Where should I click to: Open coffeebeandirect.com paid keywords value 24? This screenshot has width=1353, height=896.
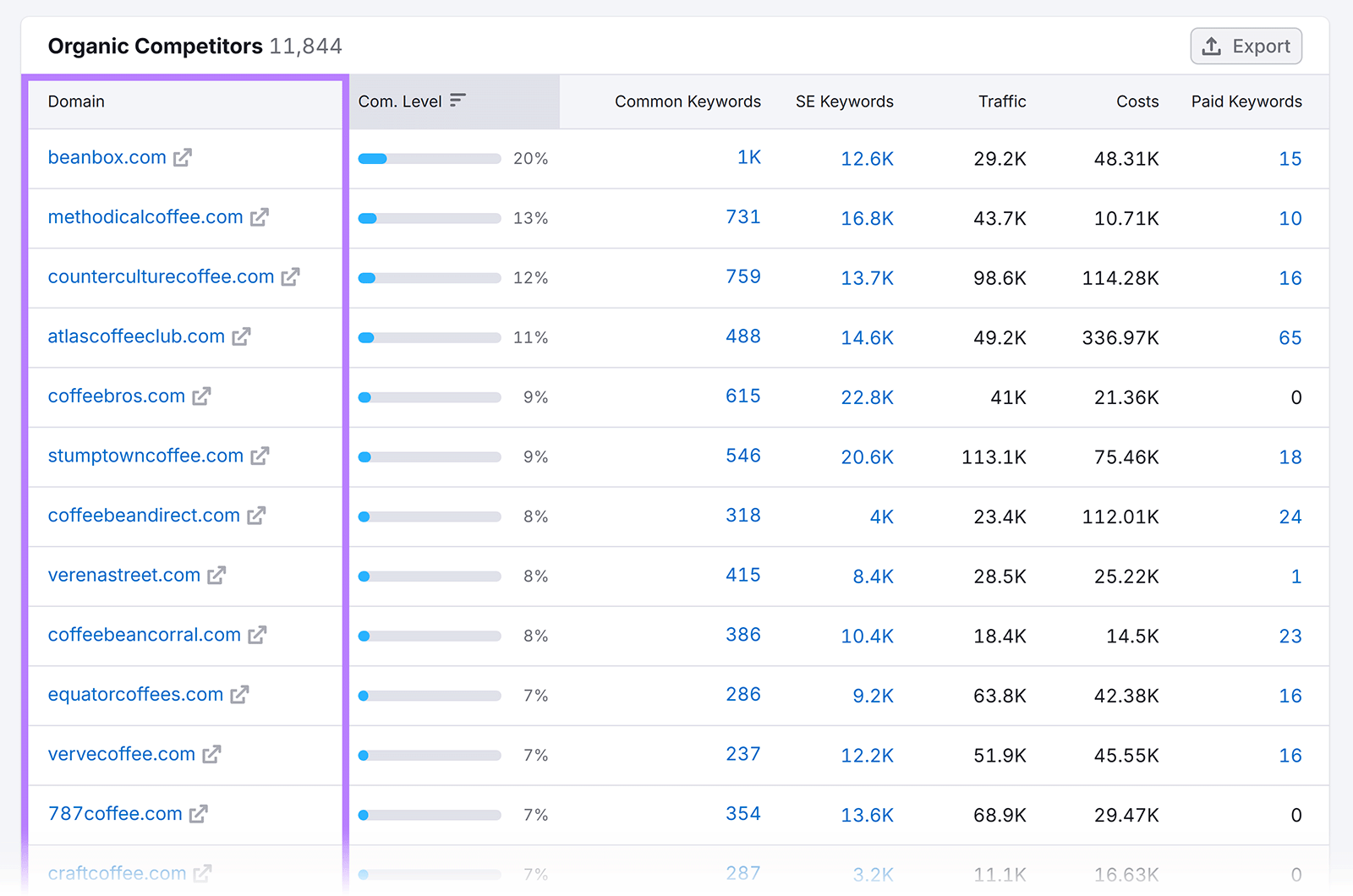pos(1290,516)
